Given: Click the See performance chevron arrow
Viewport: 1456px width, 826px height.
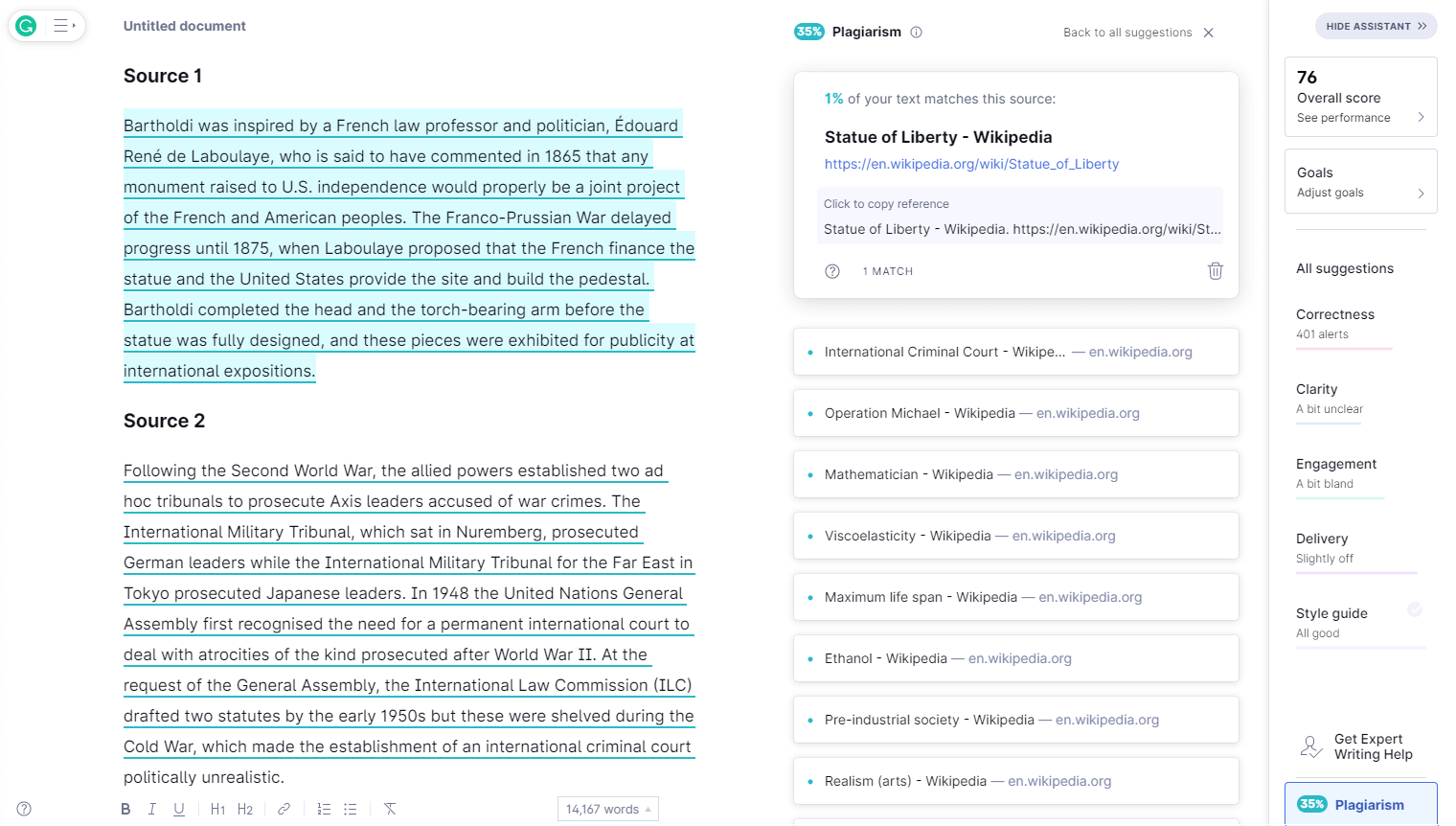Looking at the screenshot, I should [1421, 118].
